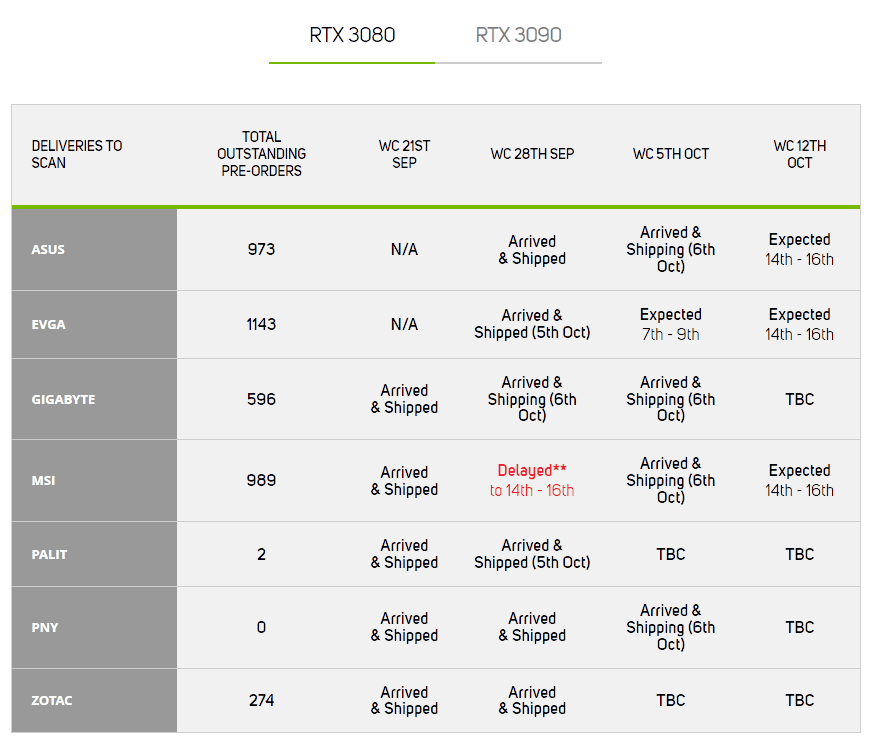Select the WC 28TH SEP column header
This screenshot has width=885, height=746.
point(532,154)
